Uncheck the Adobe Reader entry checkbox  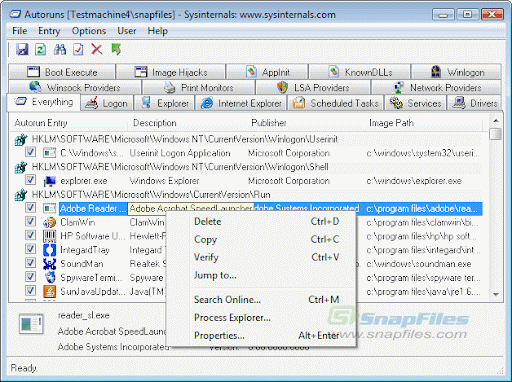coord(30,208)
